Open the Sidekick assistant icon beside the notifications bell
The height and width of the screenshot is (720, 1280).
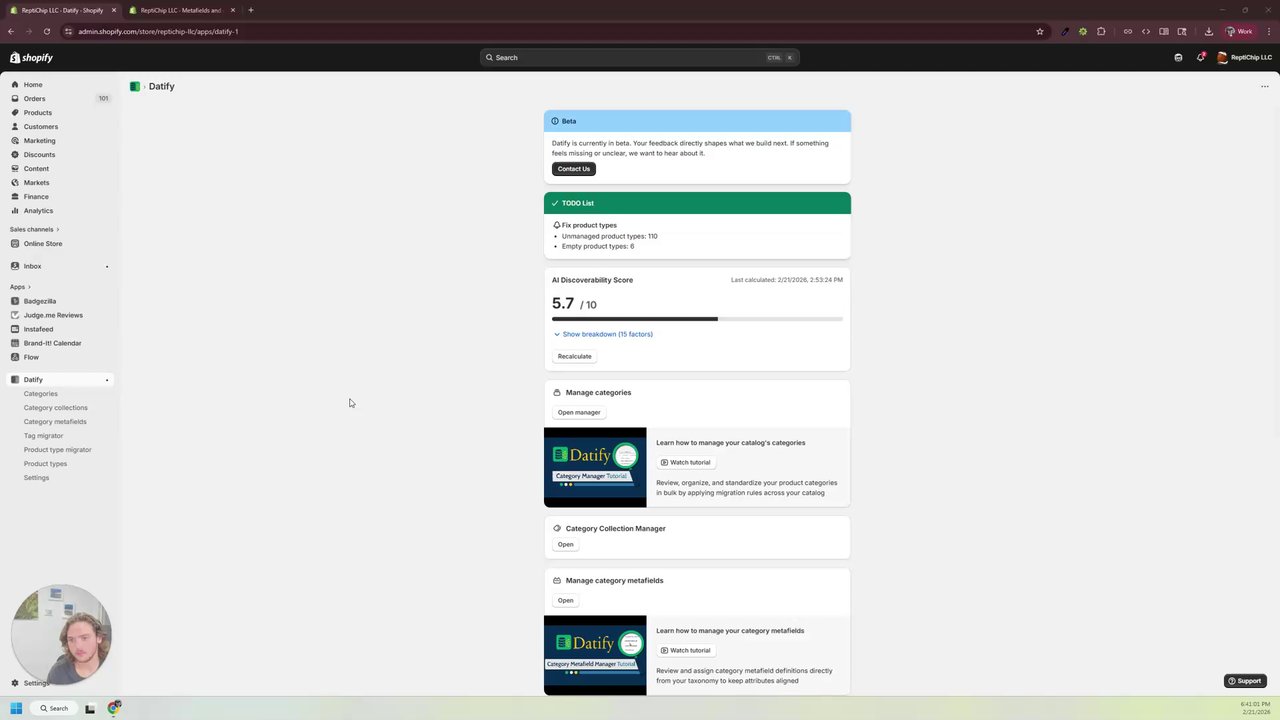[x=1178, y=57]
